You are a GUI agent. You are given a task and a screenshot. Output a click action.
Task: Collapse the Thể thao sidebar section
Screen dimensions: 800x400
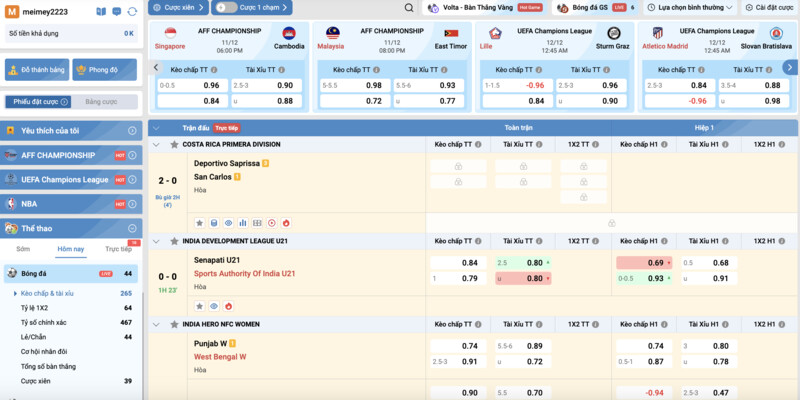click(132, 229)
